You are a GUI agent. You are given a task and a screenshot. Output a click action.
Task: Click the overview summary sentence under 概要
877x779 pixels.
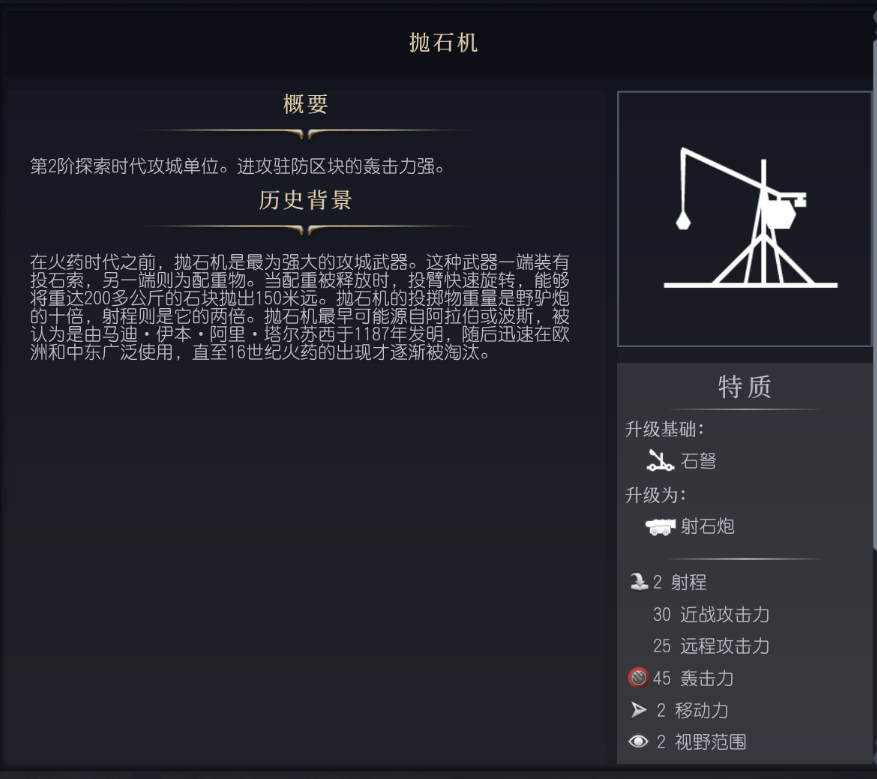pos(237,166)
